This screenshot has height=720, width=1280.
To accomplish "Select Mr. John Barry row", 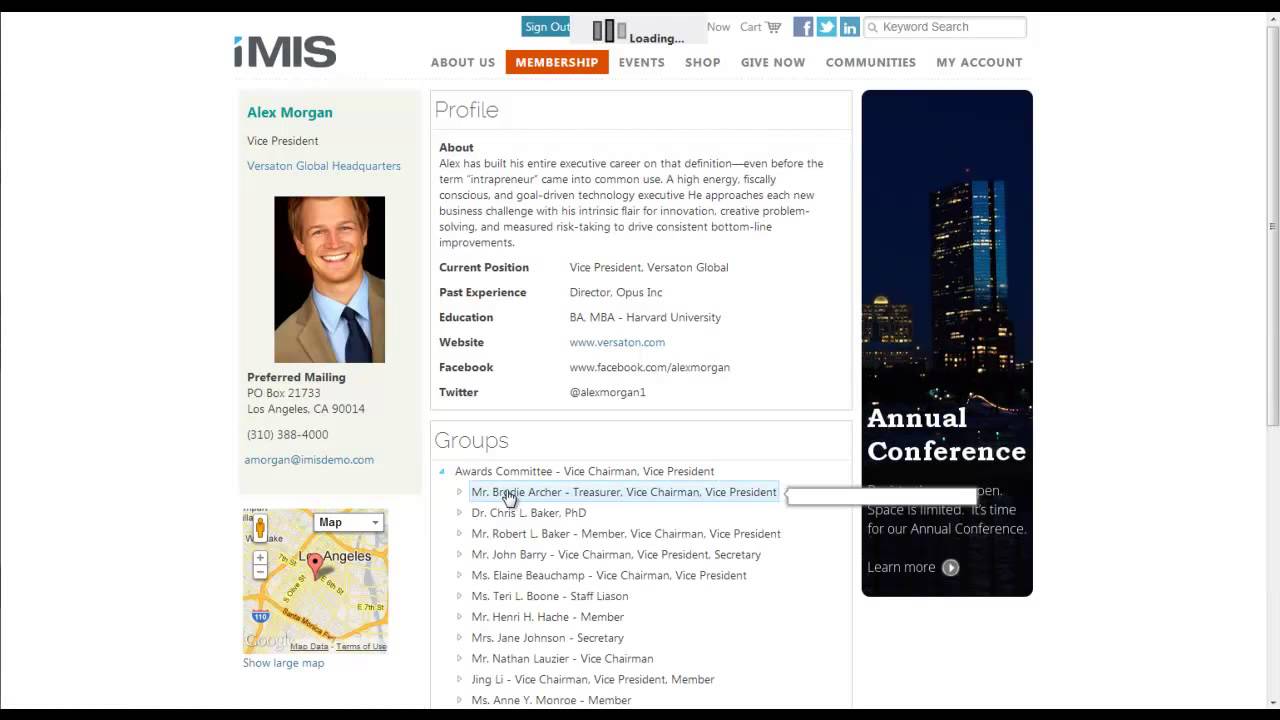I will 616,555.
